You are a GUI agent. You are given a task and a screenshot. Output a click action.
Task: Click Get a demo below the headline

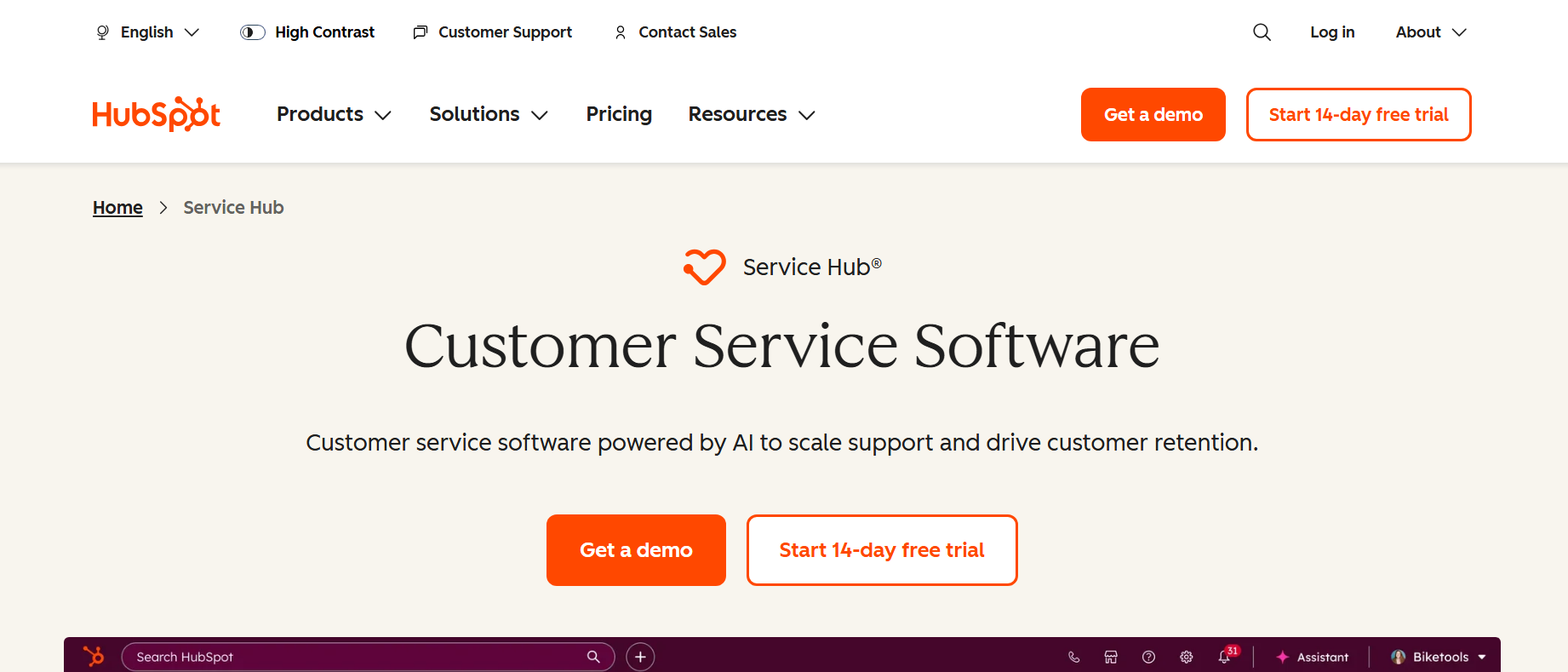click(x=636, y=550)
